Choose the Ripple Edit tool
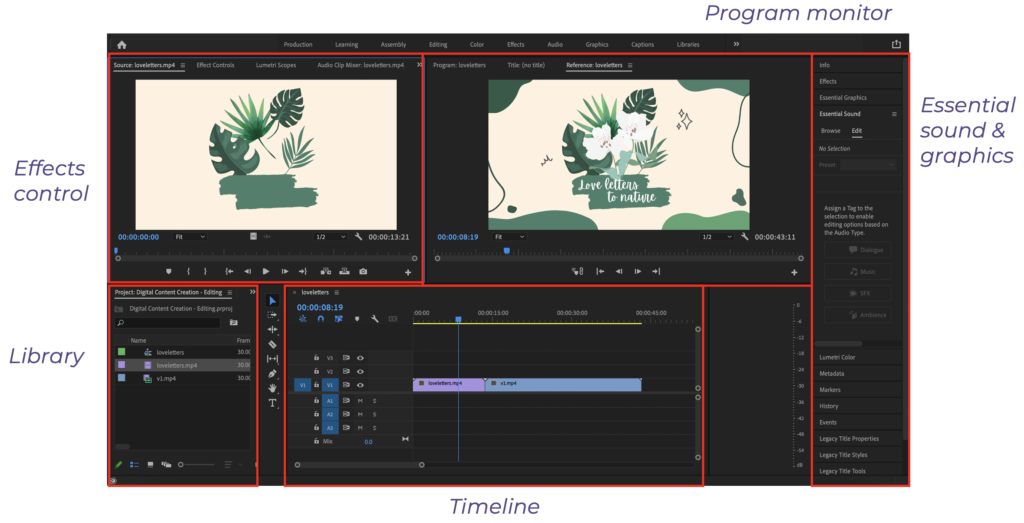 pos(273,329)
